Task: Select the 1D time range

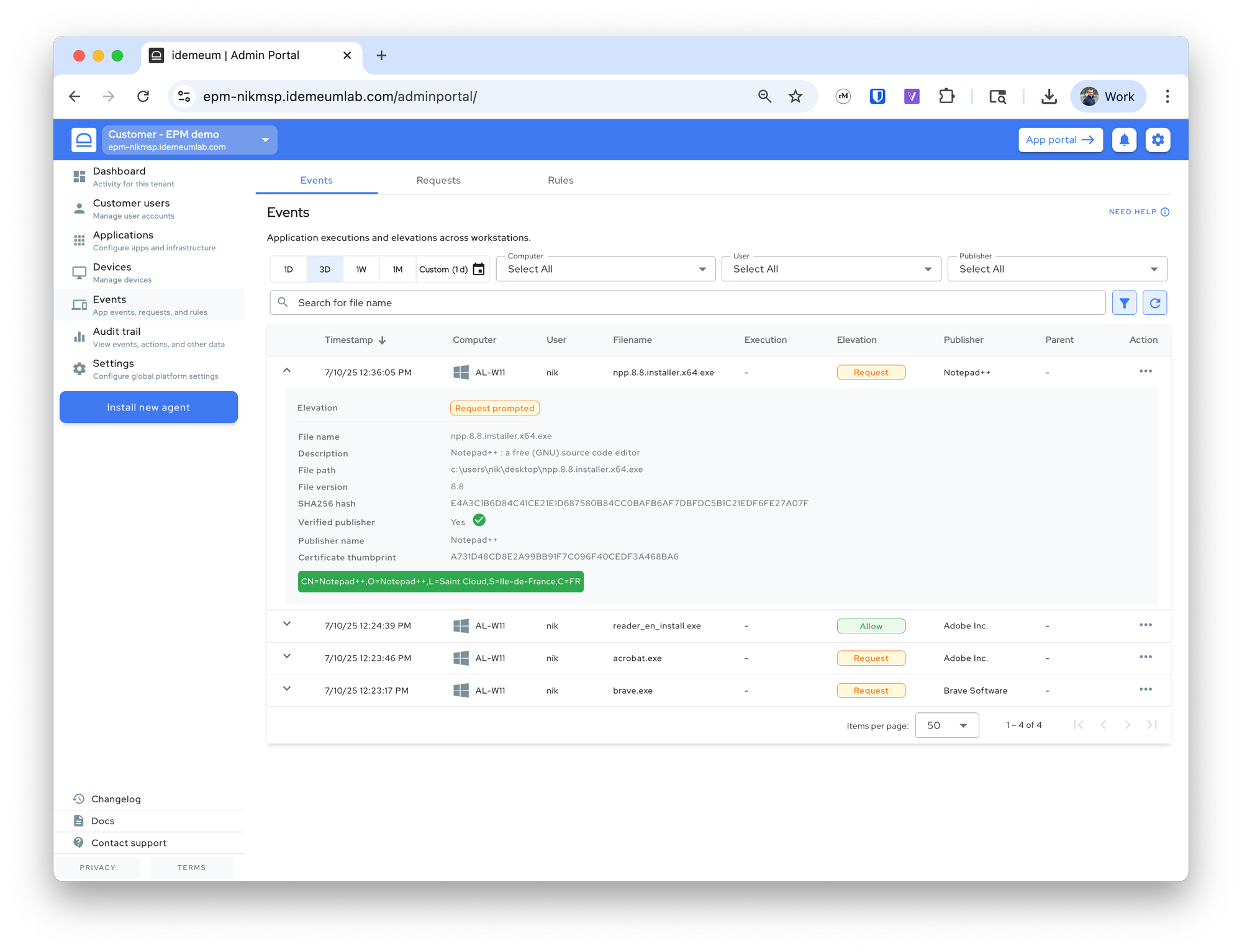Action: (x=288, y=270)
